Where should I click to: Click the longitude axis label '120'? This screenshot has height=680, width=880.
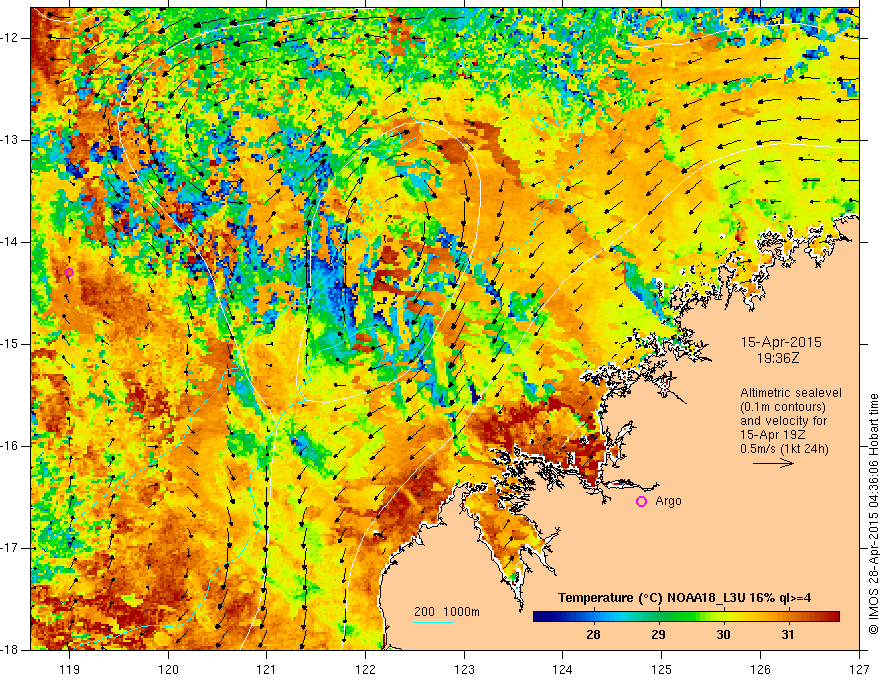[x=168, y=669]
